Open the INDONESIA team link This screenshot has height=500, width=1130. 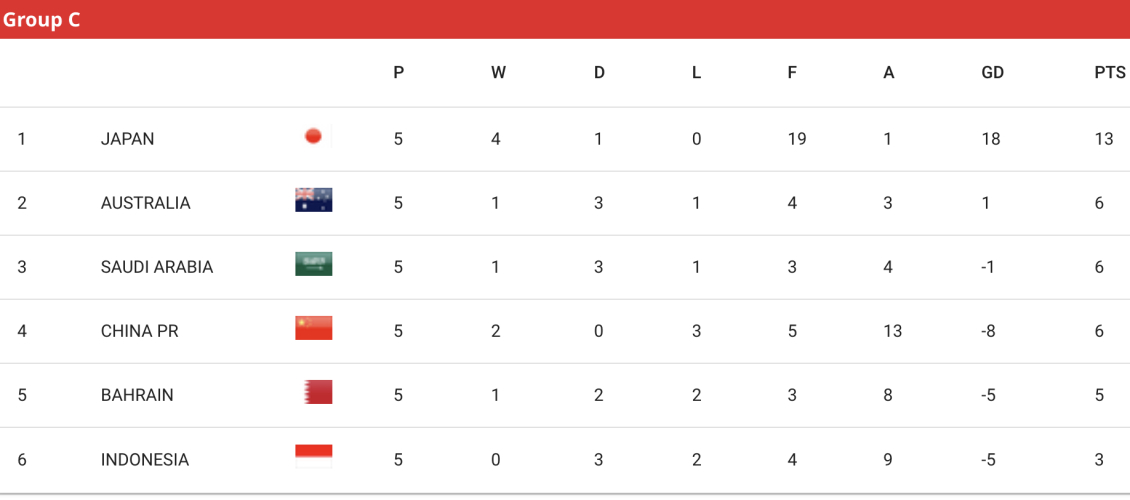[x=145, y=460]
